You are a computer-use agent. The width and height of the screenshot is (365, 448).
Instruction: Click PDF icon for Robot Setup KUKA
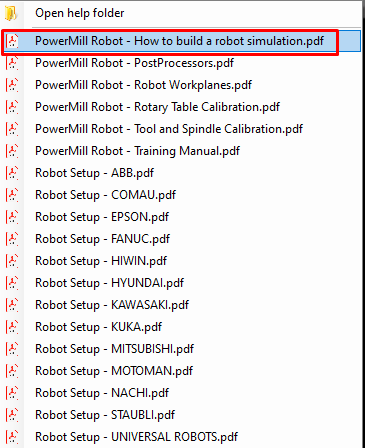click(12, 327)
